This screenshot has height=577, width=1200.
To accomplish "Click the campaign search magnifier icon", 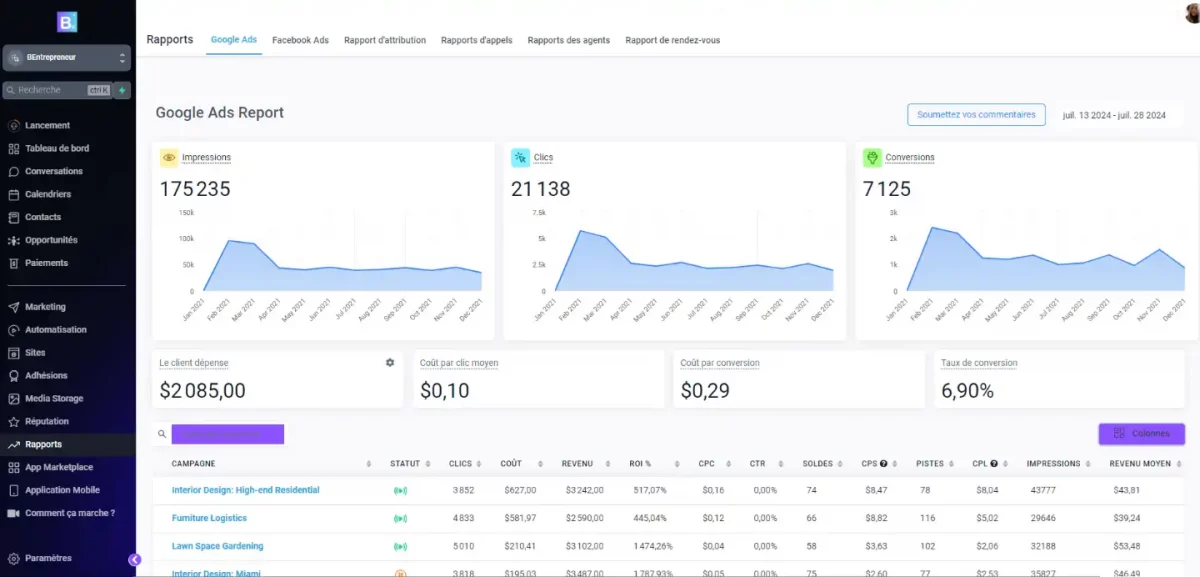I will click(162, 434).
